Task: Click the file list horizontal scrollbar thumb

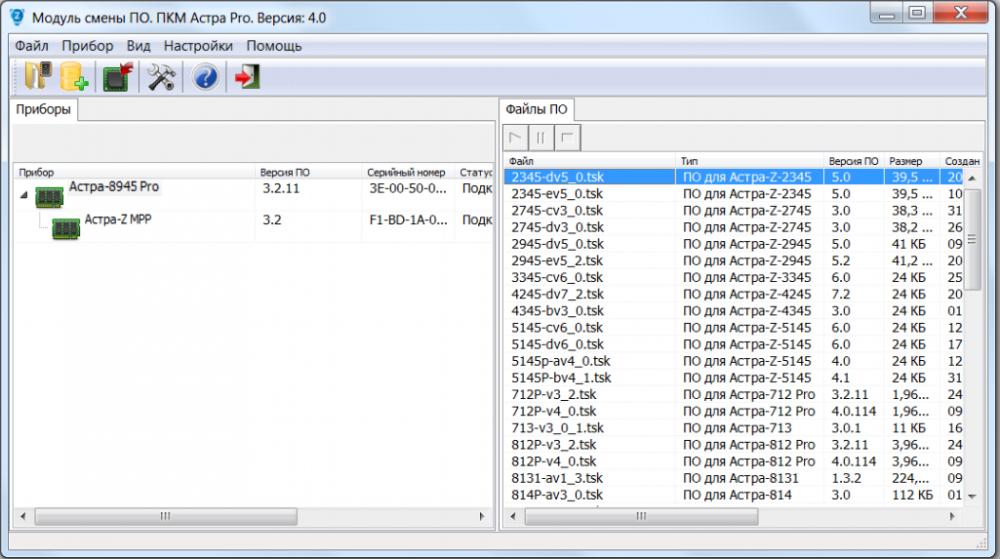Action: 641,516
